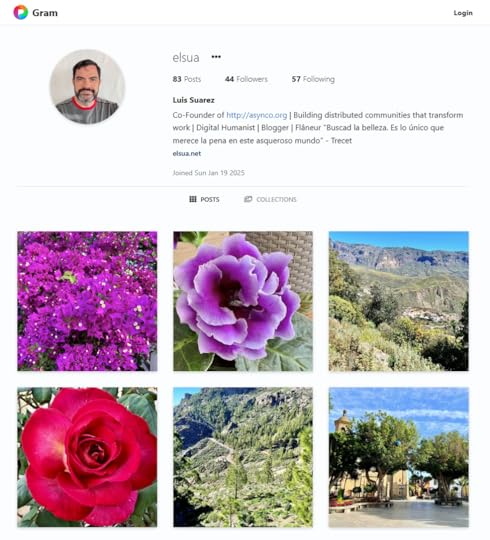The height and width of the screenshot is (540, 490).
Task: Open the town square trees photo
Action: 398,457
